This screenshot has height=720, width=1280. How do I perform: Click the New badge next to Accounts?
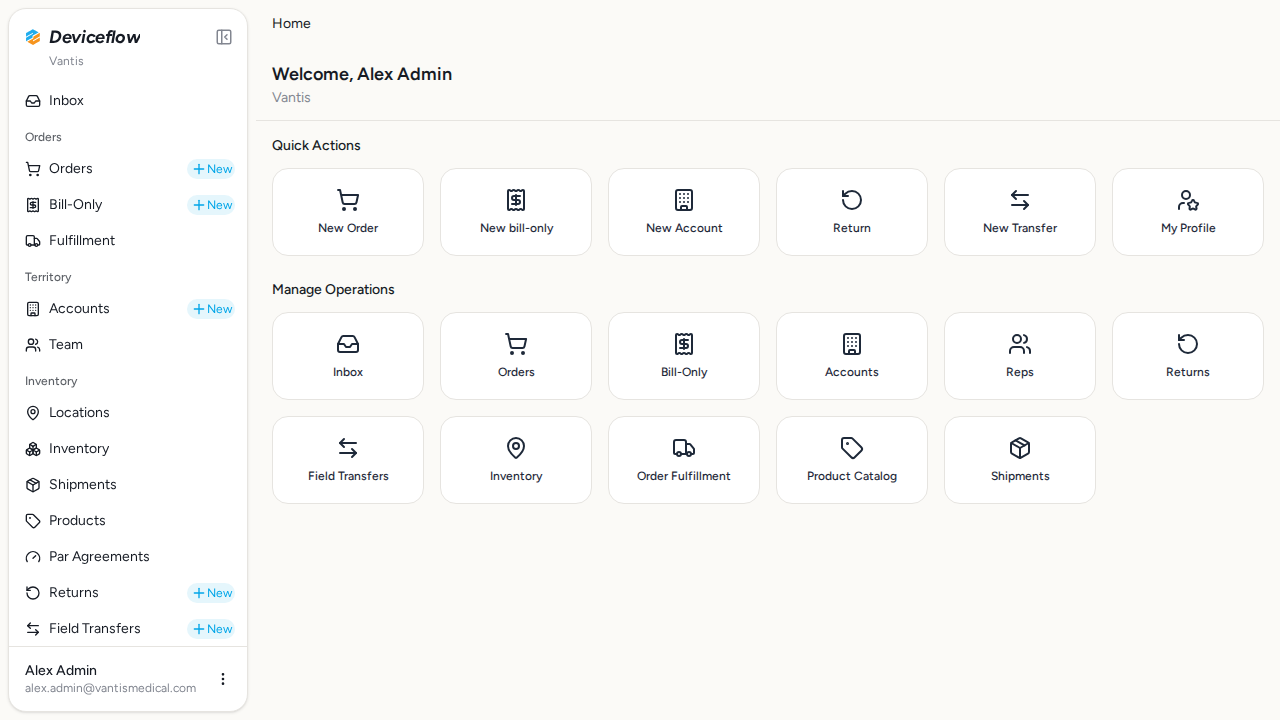(211, 309)
